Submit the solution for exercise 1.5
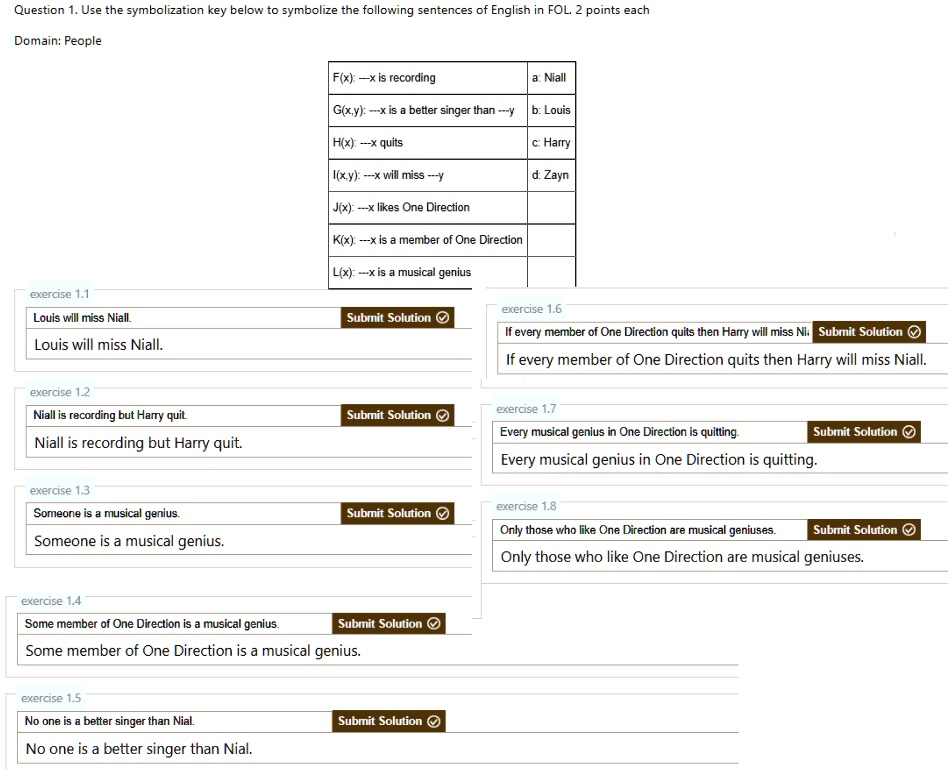The height and width of the screenshot is (773, 948). click(x=388, y=721)
